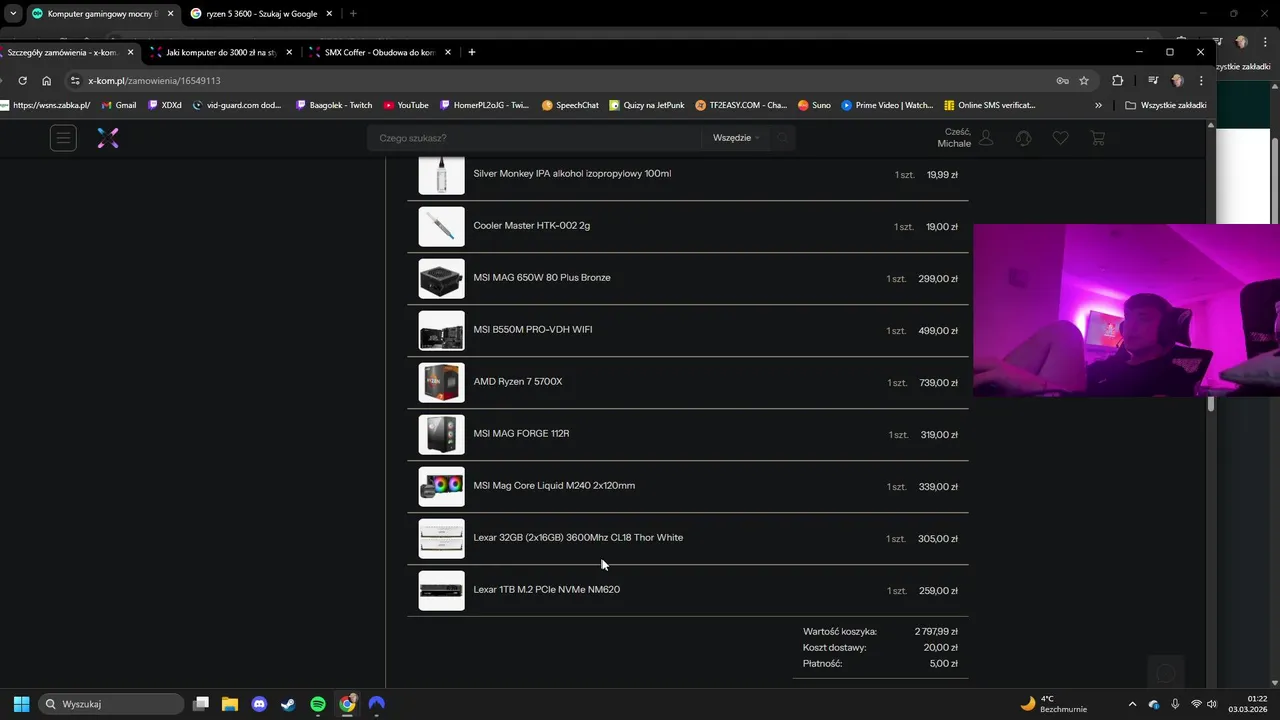Open the headset support icon
1280x720 pixels.
(x=1023, y=138)
